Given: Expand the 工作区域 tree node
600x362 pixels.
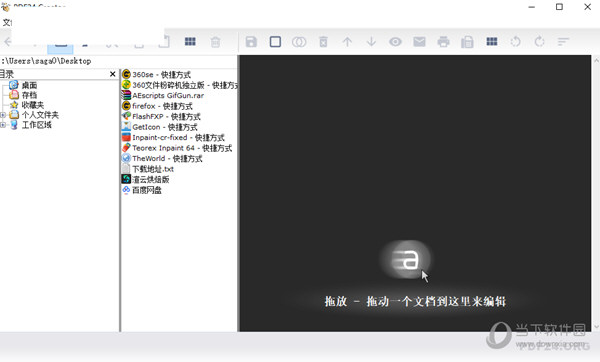Looking at the screenshot, I should (3, 125).
